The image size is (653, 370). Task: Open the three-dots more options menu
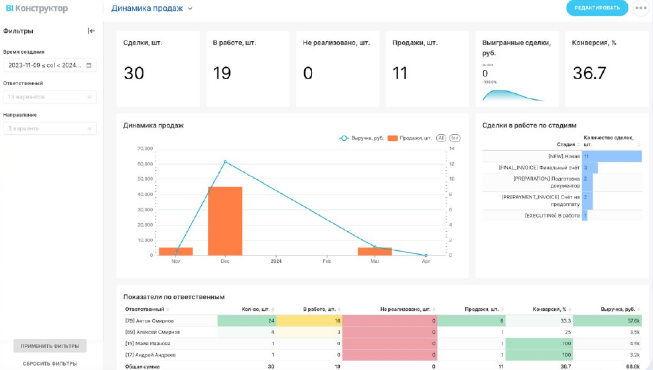[x=641, y=8]
